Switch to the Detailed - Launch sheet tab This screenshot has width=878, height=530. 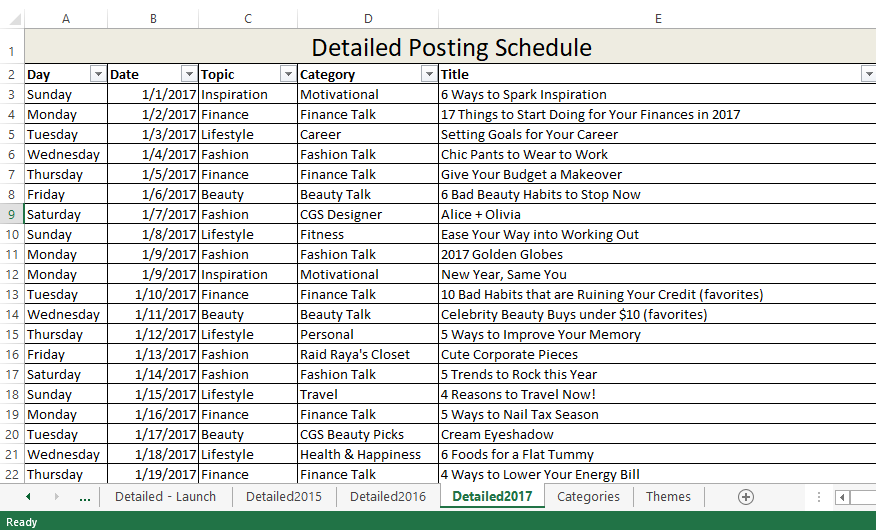(165, 496)
